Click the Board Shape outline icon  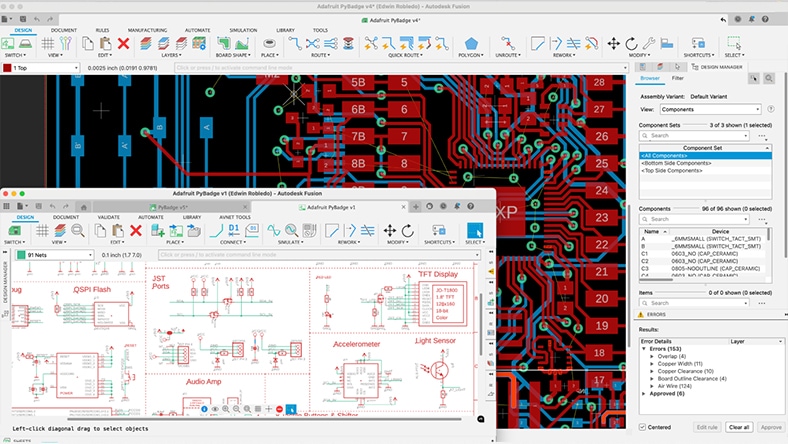(x=224, y=44)
